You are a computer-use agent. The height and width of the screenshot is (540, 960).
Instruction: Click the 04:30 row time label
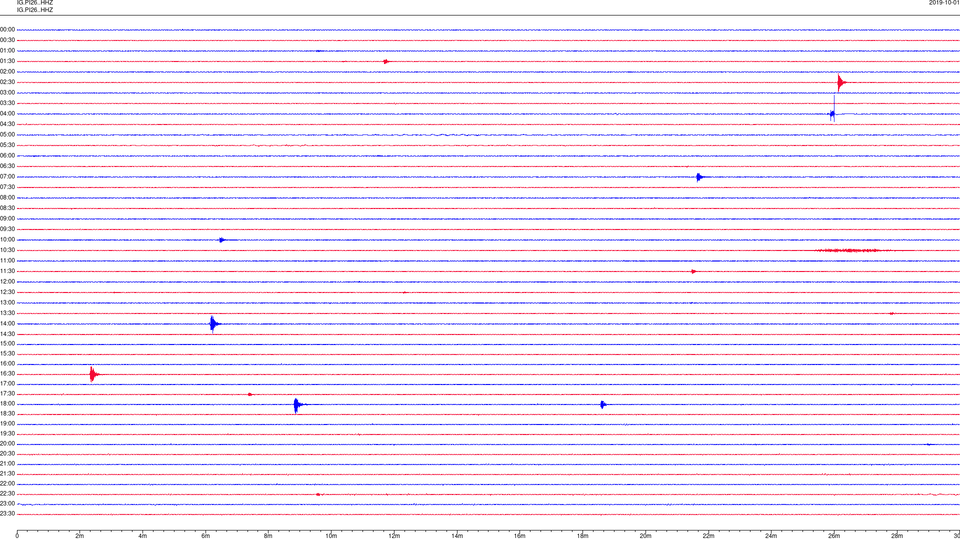7,124
